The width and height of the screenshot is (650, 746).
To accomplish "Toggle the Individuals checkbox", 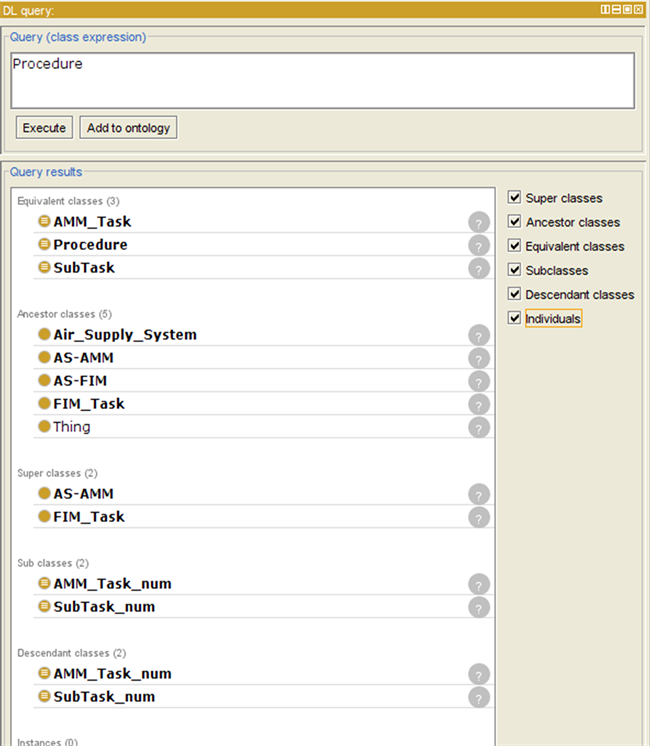I will [x=514, y=318].
